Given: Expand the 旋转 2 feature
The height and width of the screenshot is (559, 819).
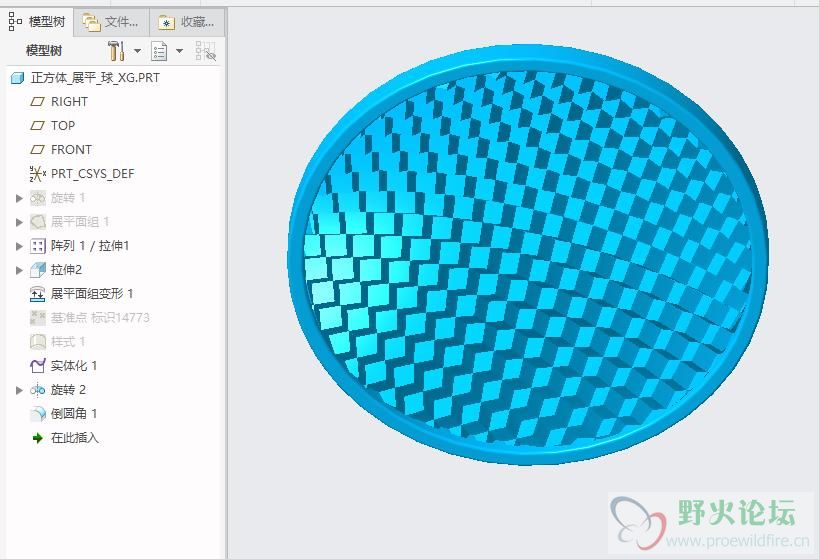Looking at the screenshot, I should click(19, 390).
